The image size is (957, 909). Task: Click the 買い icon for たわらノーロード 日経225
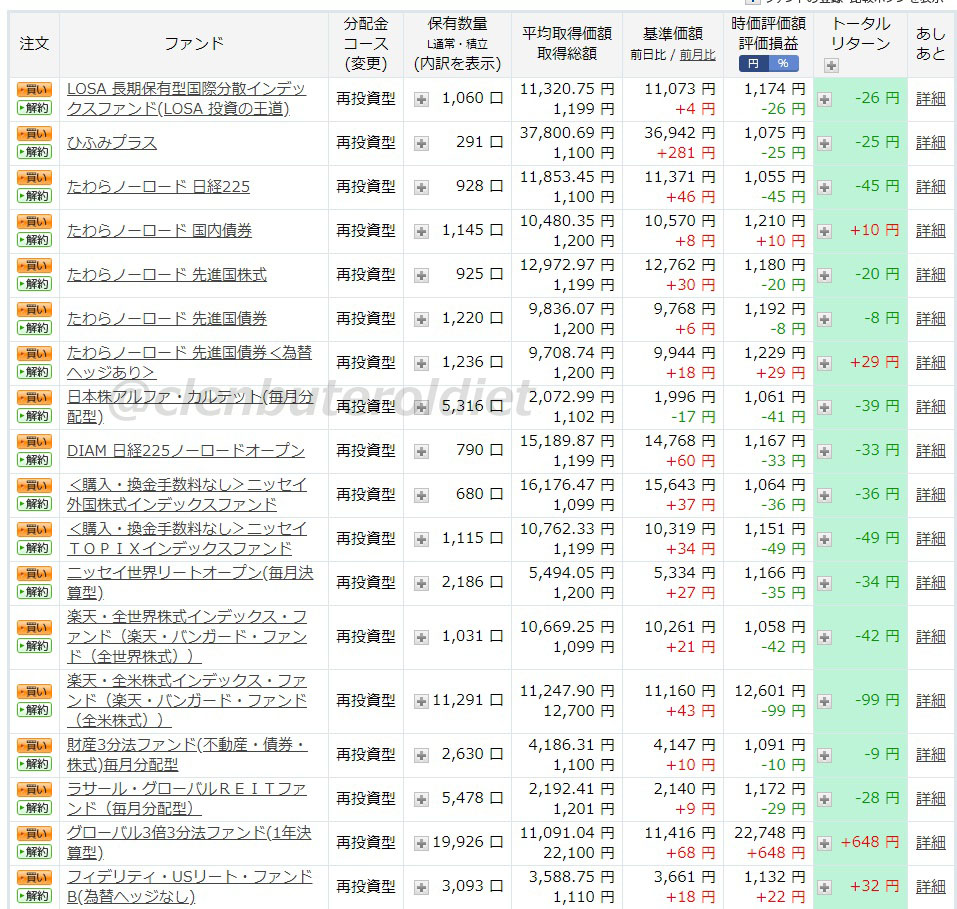(x=33, y=178)
